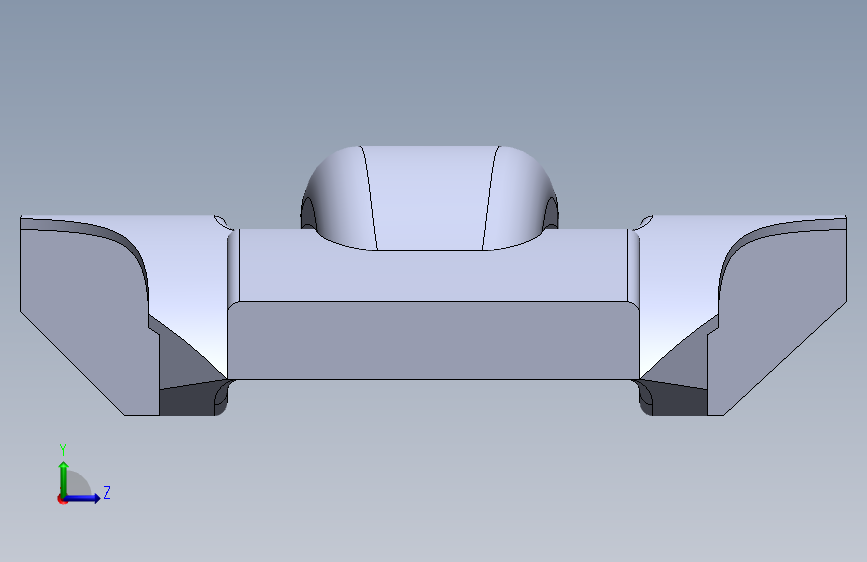Click the green Y axis arrow of the triad
The height and width of the screenshot is (562, 867).
tap(64, 478)
